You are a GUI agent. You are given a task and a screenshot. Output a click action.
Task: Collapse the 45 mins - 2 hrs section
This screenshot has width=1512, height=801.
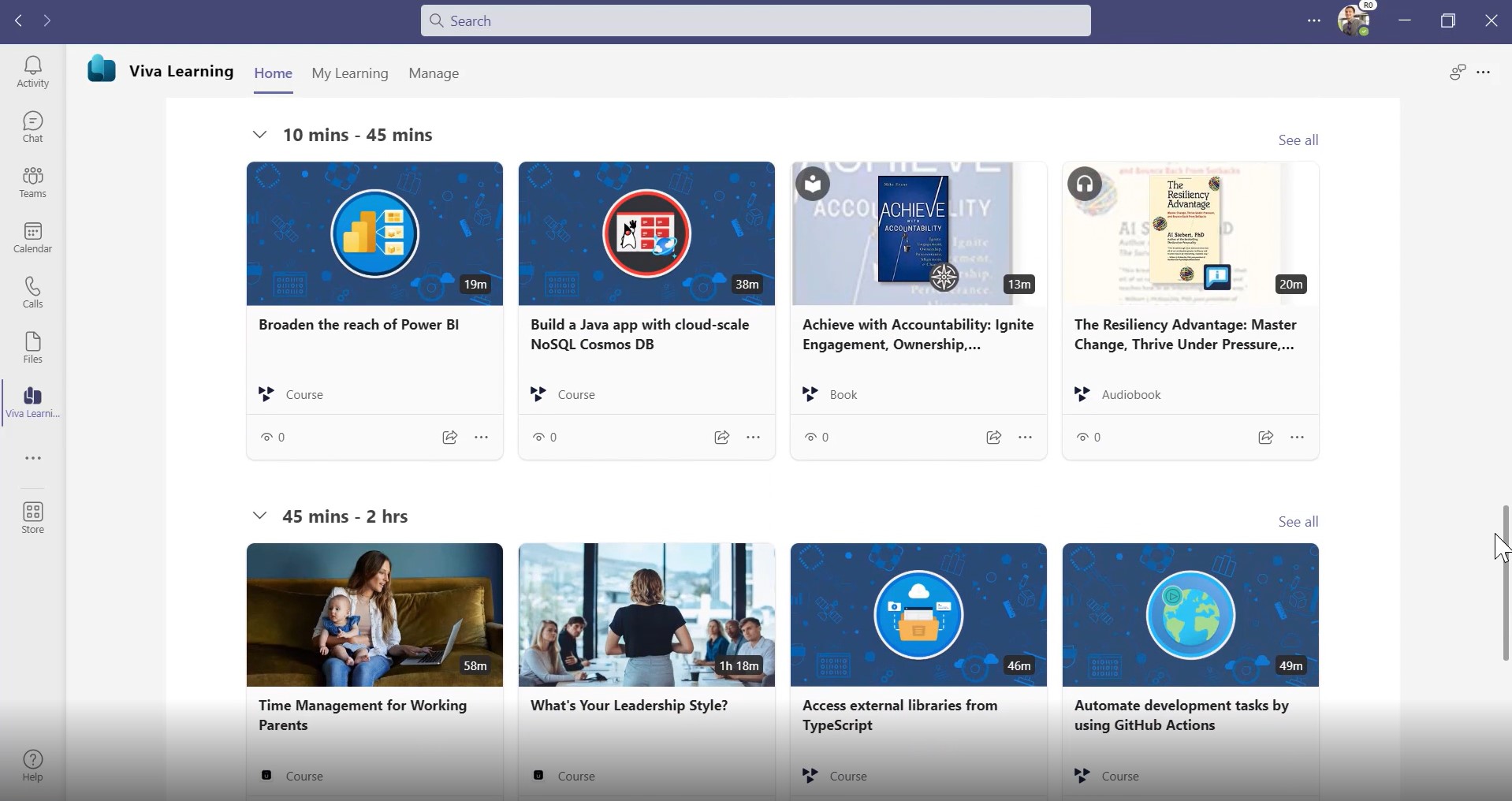259,516
